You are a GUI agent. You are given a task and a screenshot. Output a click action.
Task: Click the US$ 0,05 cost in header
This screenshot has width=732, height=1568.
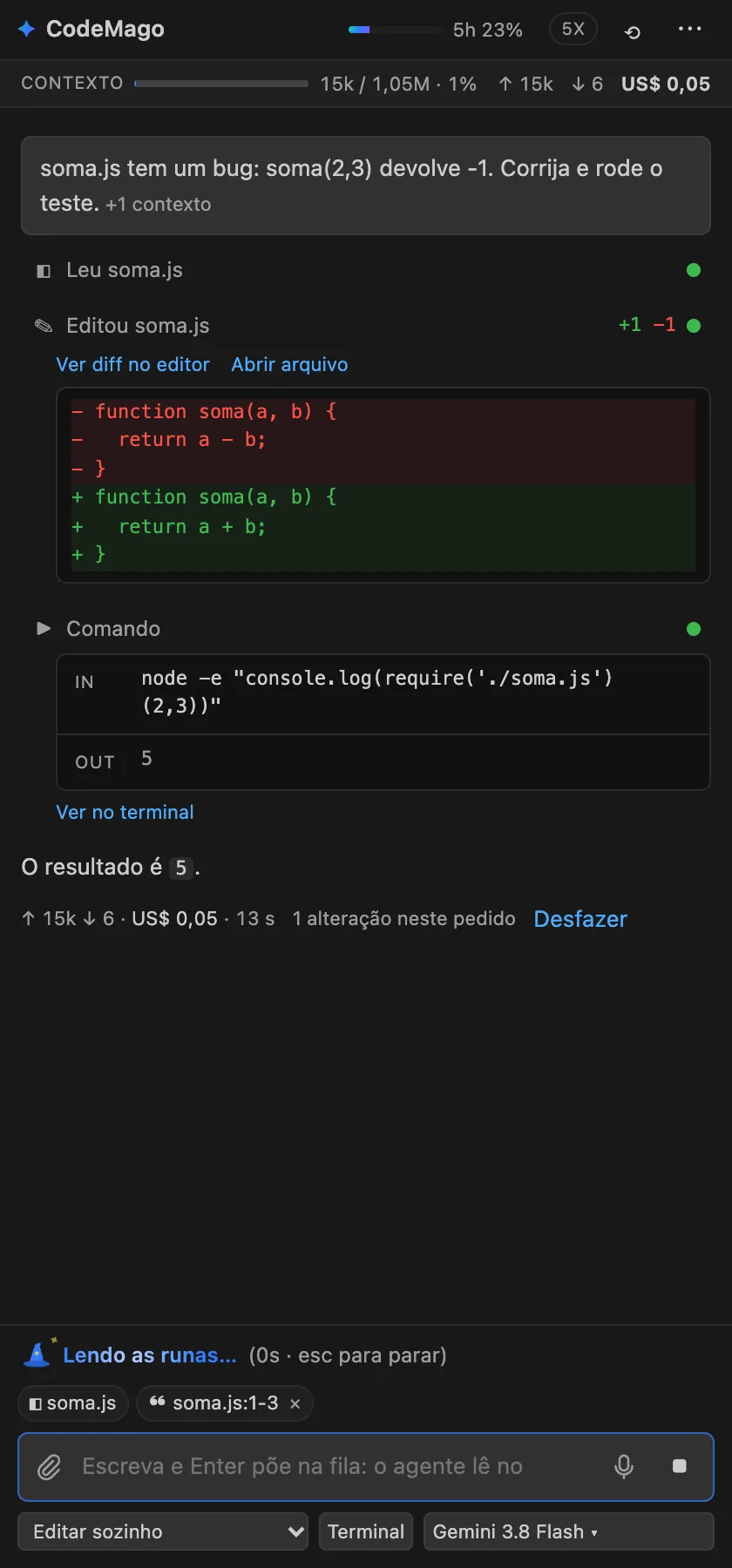click(666, 84)
